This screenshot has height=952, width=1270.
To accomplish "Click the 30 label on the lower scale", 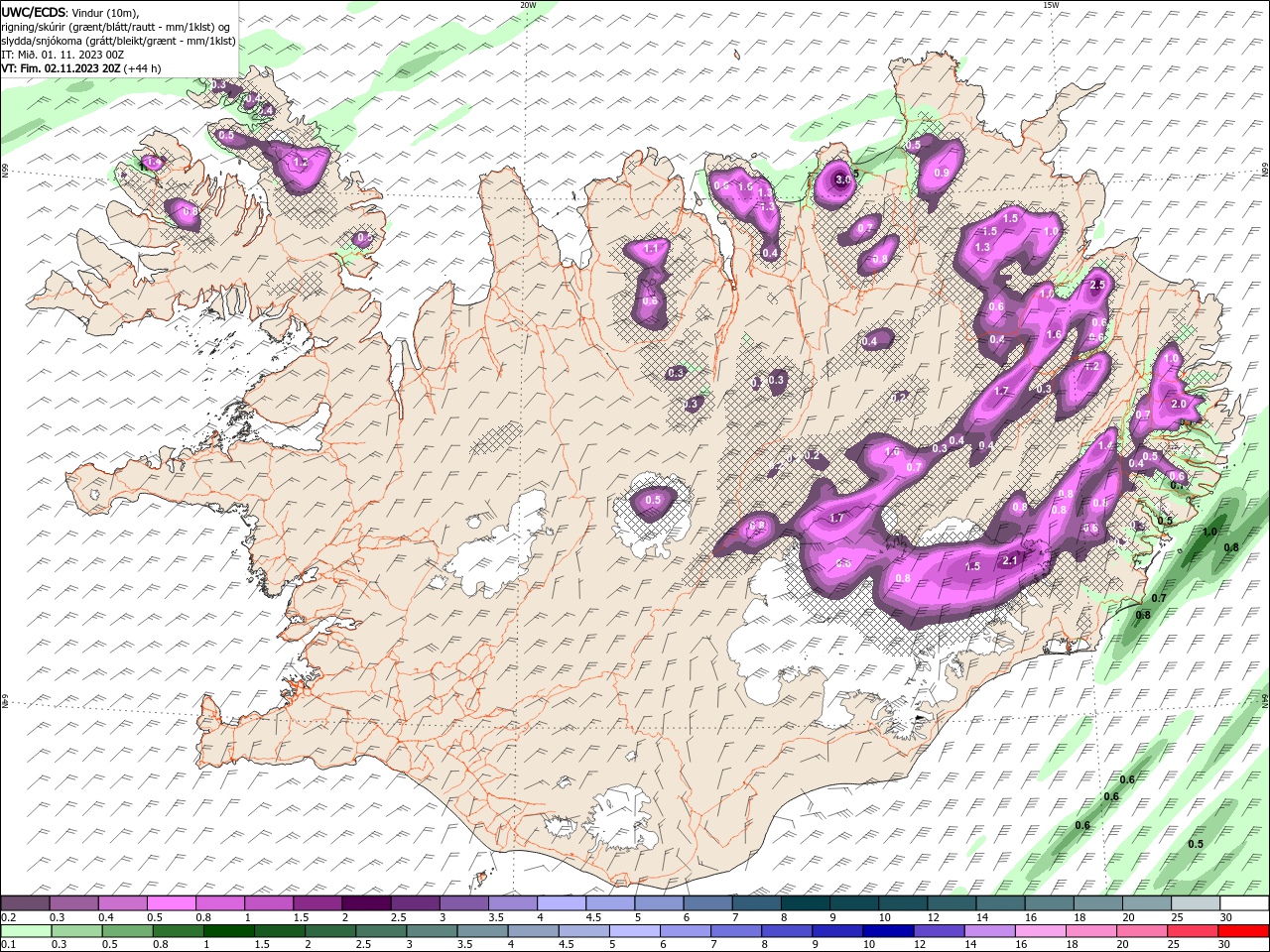I will click(x=1225, y=945).
